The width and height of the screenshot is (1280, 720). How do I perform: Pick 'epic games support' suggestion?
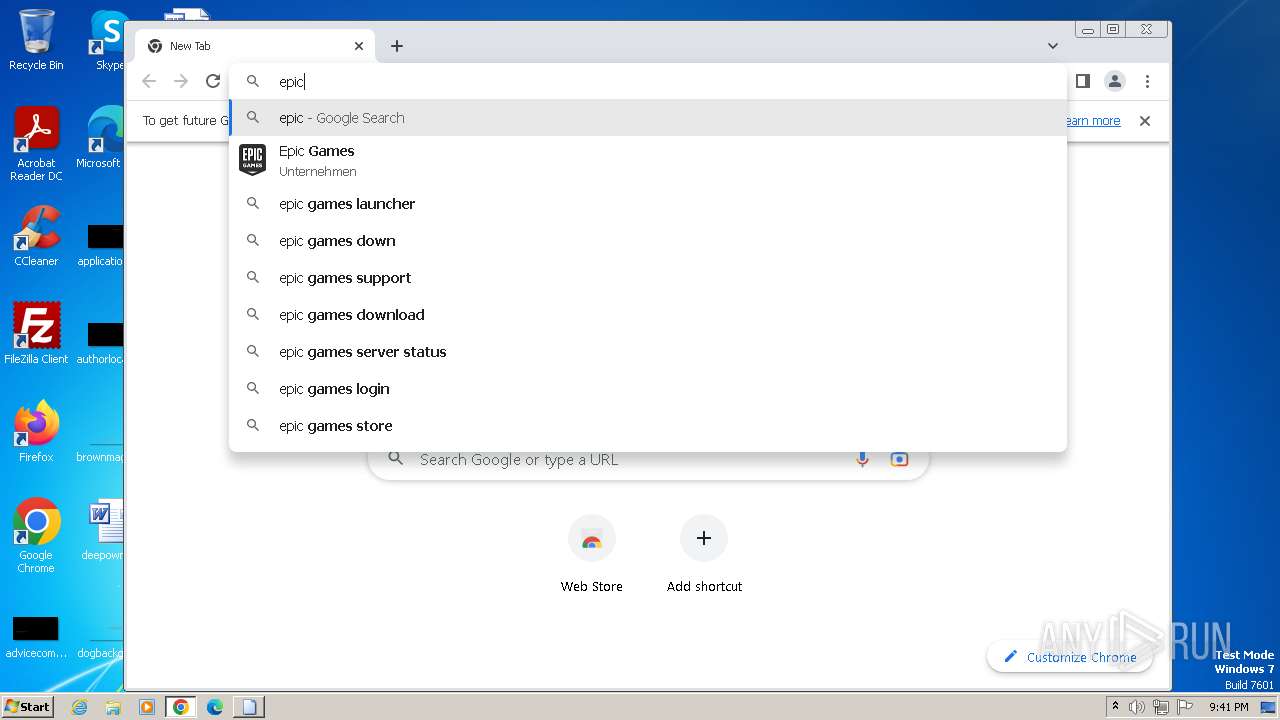pyautogui.click(x=648, y=278)
